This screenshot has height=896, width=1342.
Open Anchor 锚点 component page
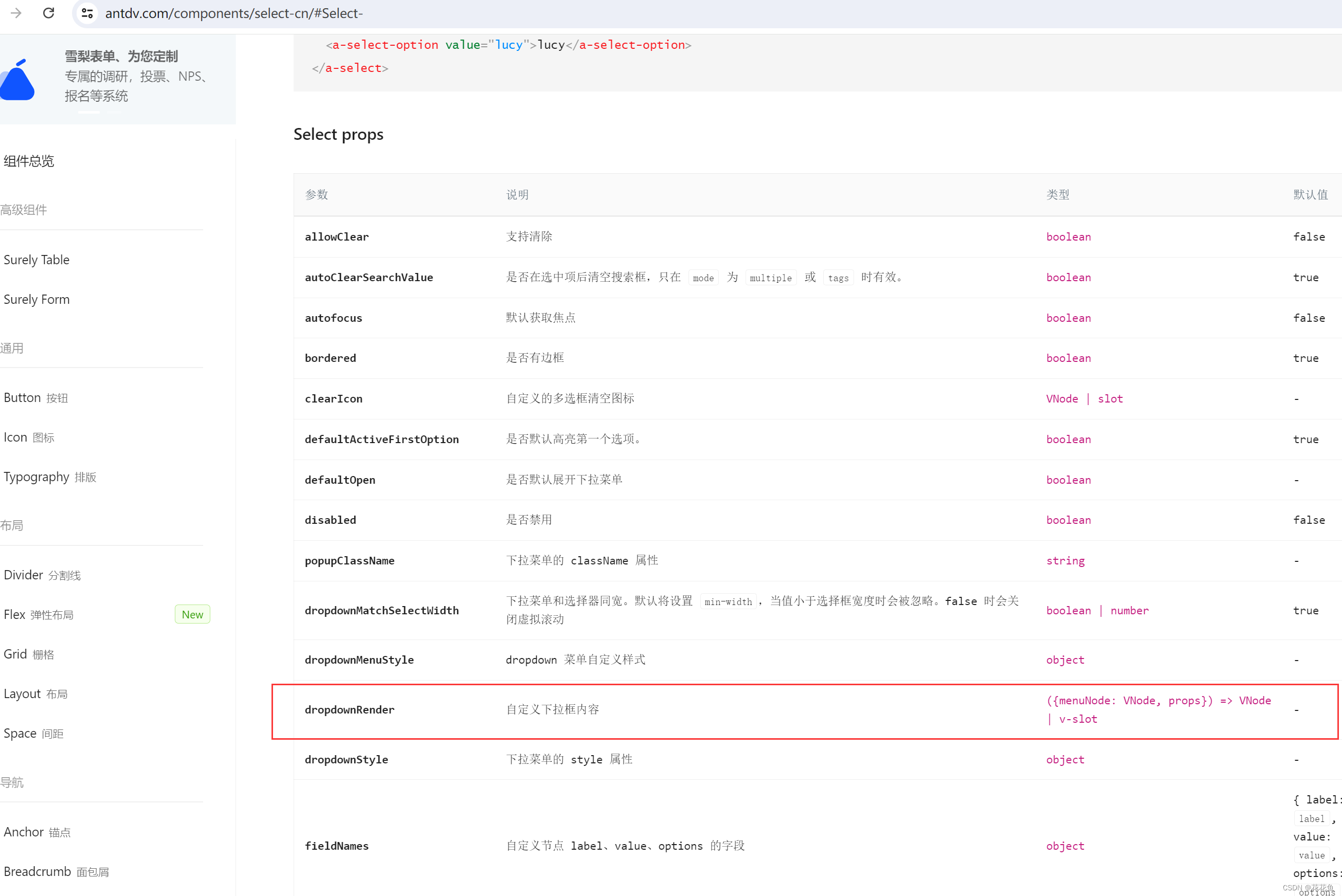tap(37, 833)
